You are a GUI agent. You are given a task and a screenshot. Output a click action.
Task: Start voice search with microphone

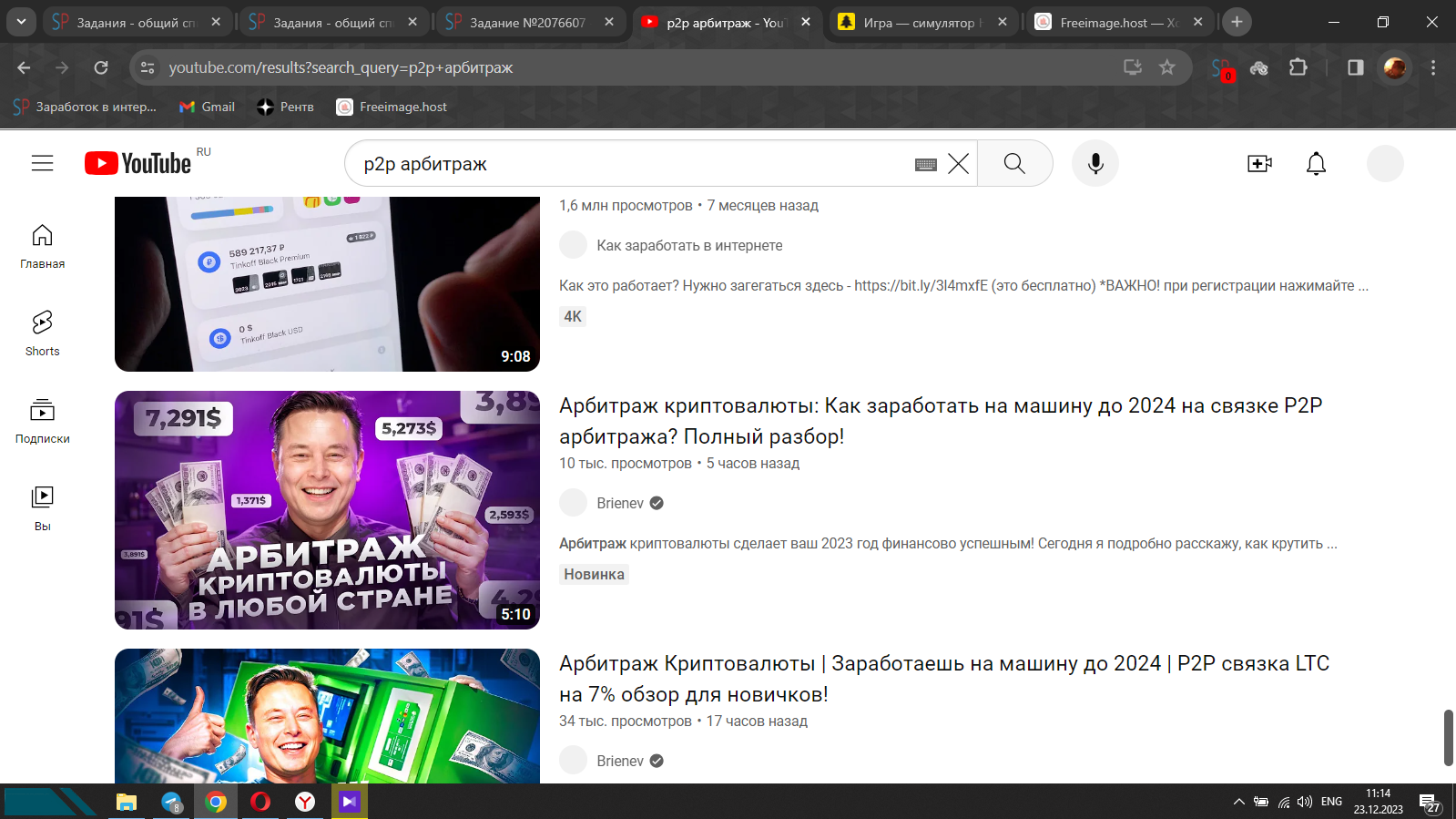pos(1095,163)
